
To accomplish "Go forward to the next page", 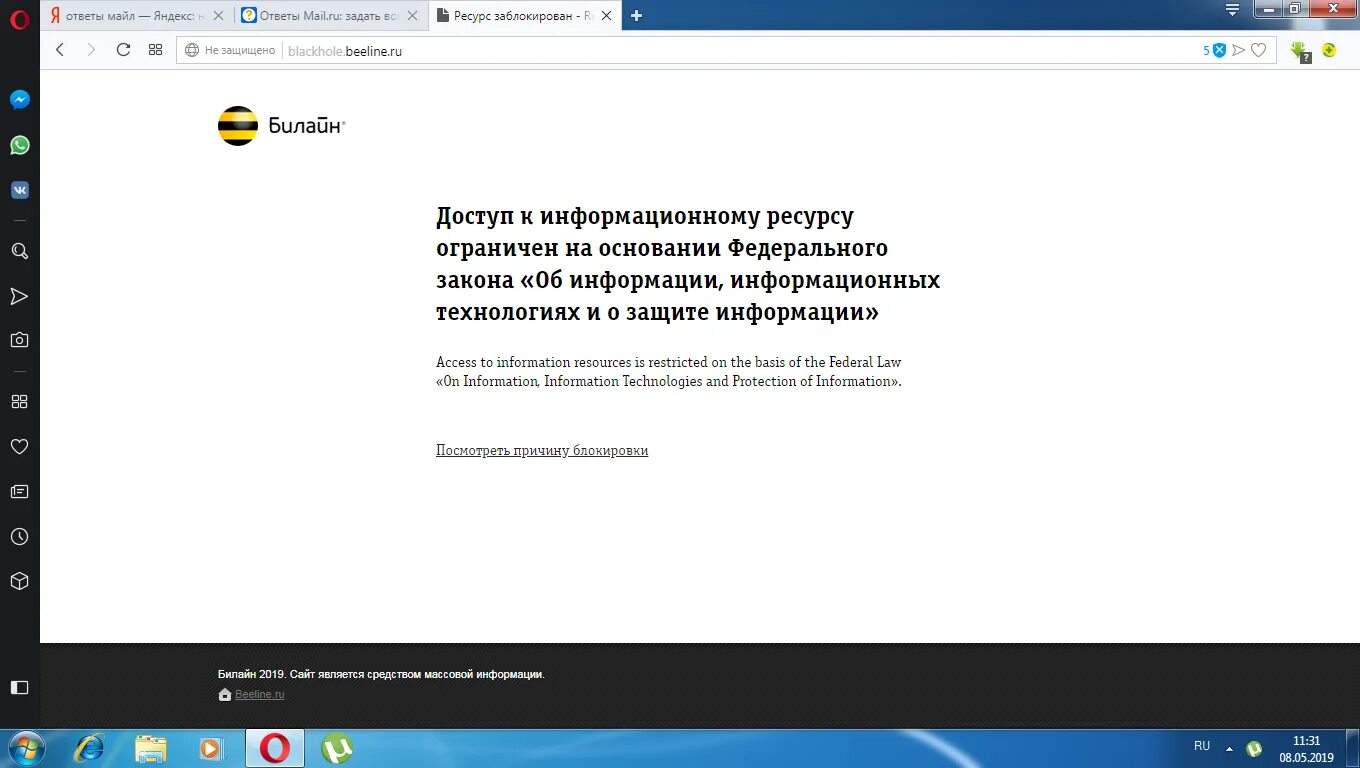I will tap(91, 50).
